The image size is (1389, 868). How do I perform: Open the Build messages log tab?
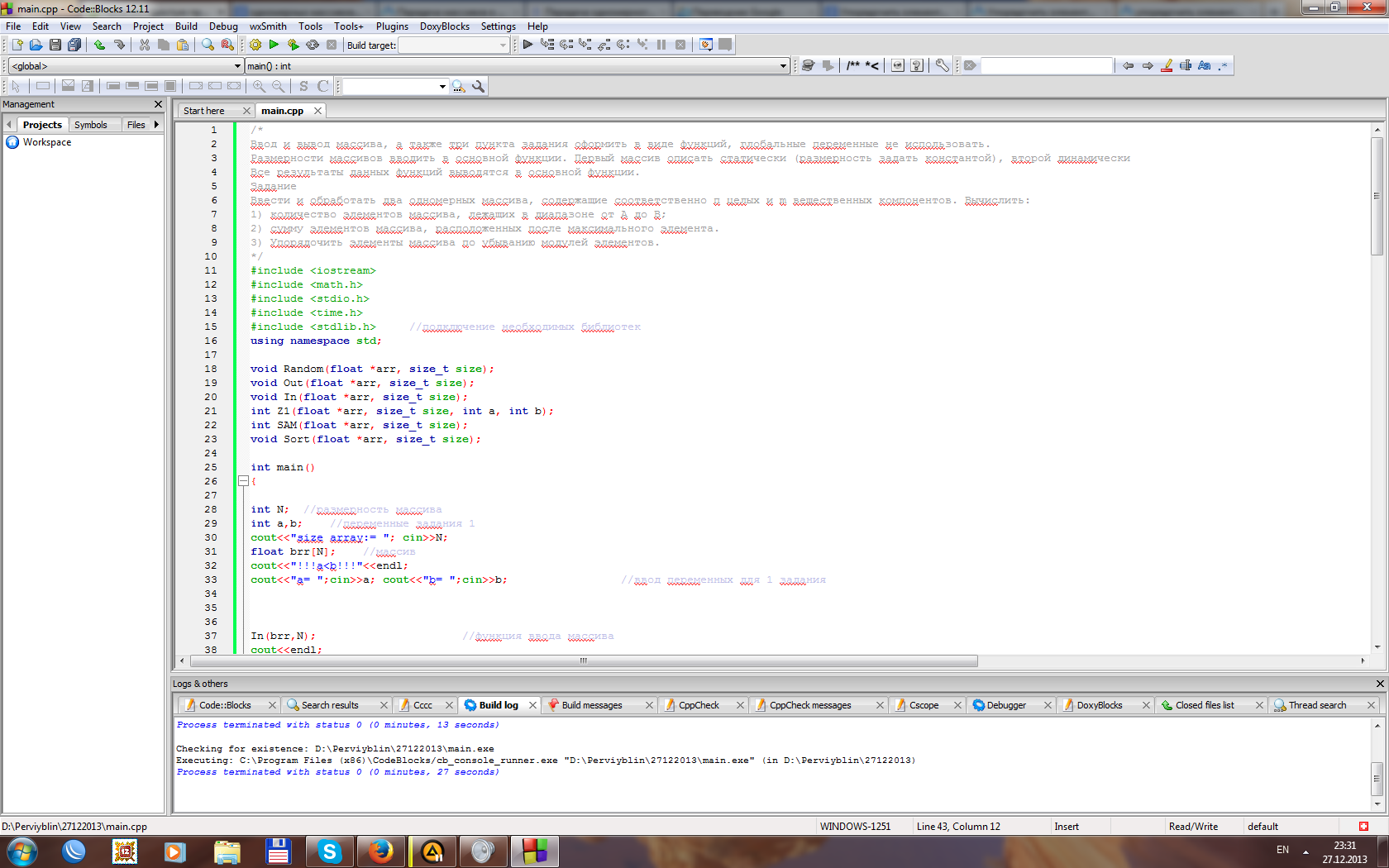point(592,705)
